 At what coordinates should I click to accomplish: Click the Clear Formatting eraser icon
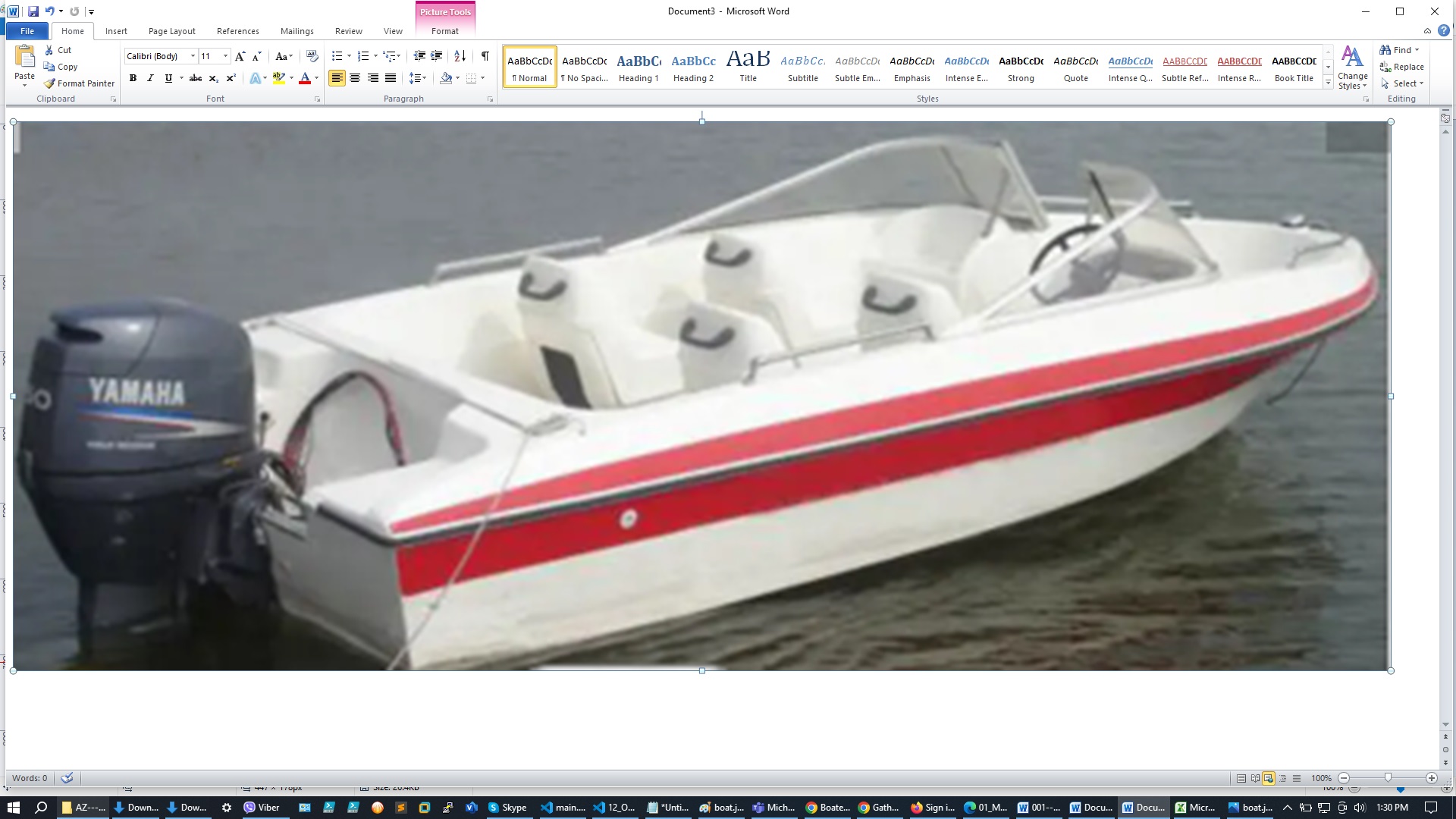[x=312, y=56]
